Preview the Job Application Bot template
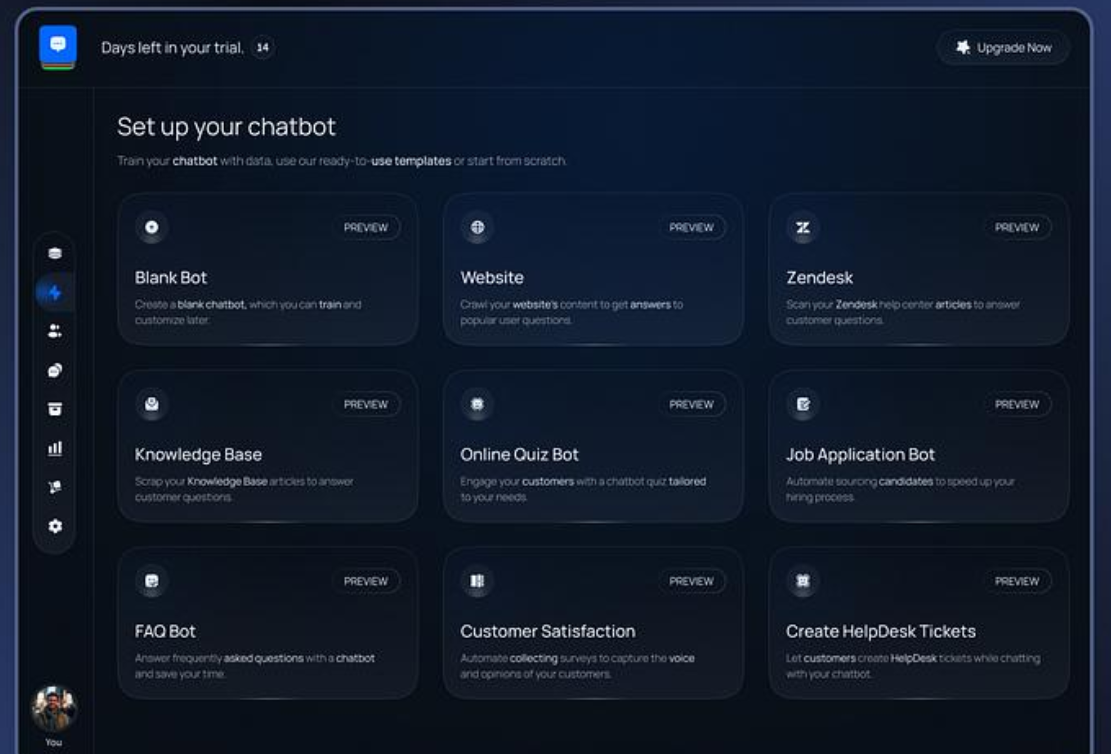 1017,404
